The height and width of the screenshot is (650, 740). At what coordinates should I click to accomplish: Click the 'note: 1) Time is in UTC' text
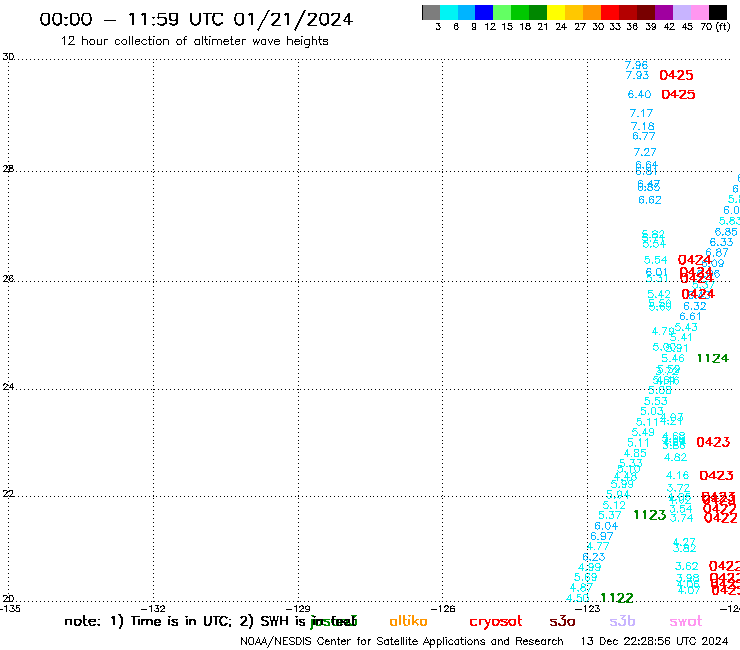pyautogui.click(x=148, y=621)
